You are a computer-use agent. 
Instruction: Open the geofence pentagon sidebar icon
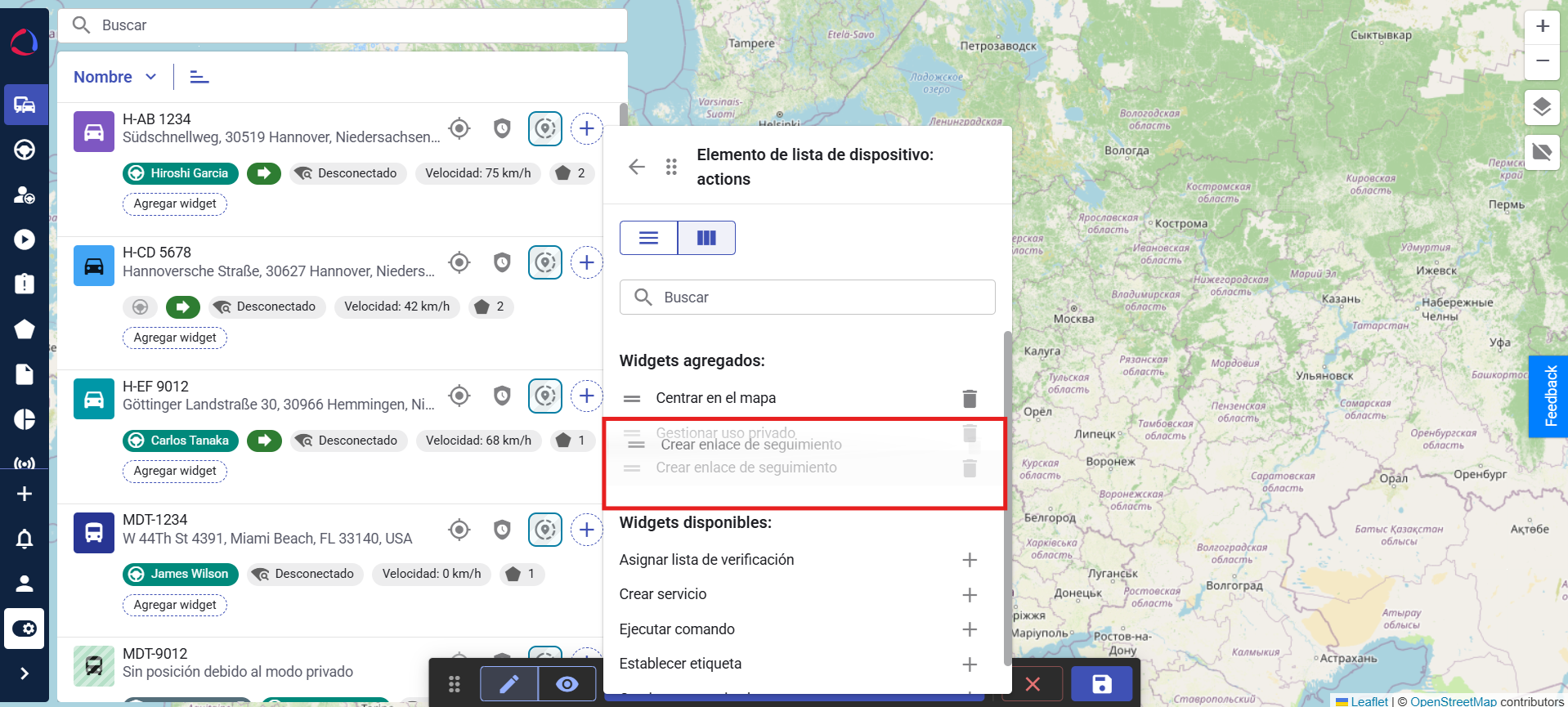pyautogui.click(x=25, y=329)
